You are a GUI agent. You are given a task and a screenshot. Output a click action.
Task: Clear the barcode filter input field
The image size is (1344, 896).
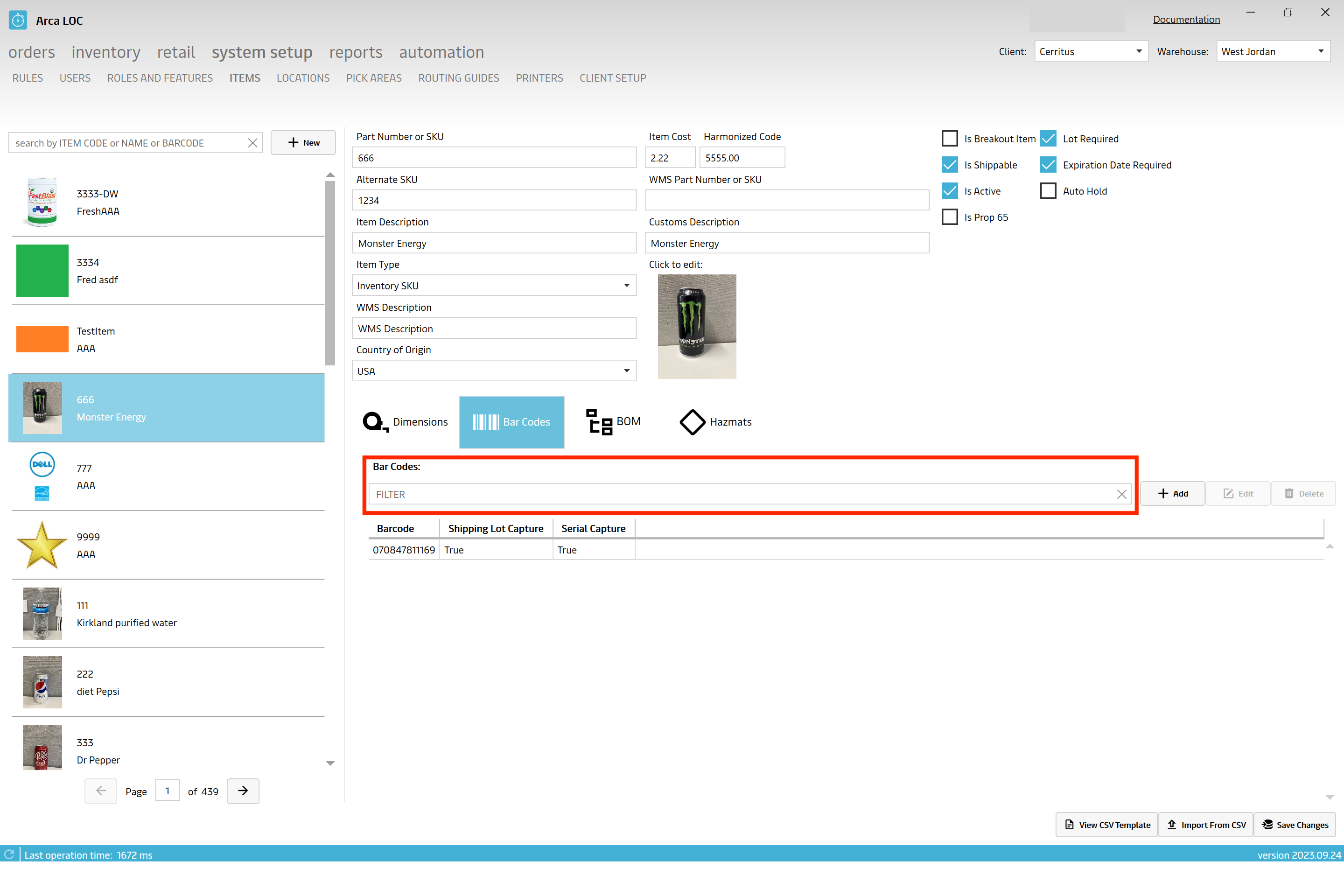tap(1121, 493)
